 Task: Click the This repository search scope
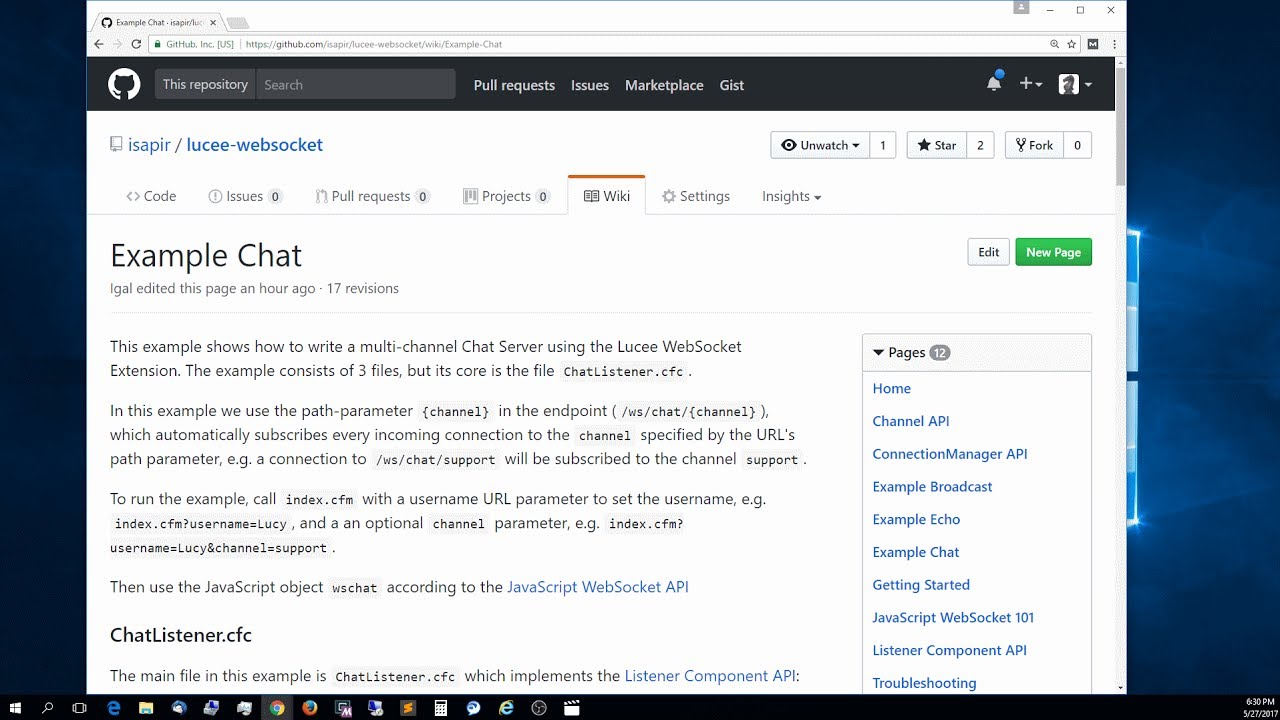205,85
